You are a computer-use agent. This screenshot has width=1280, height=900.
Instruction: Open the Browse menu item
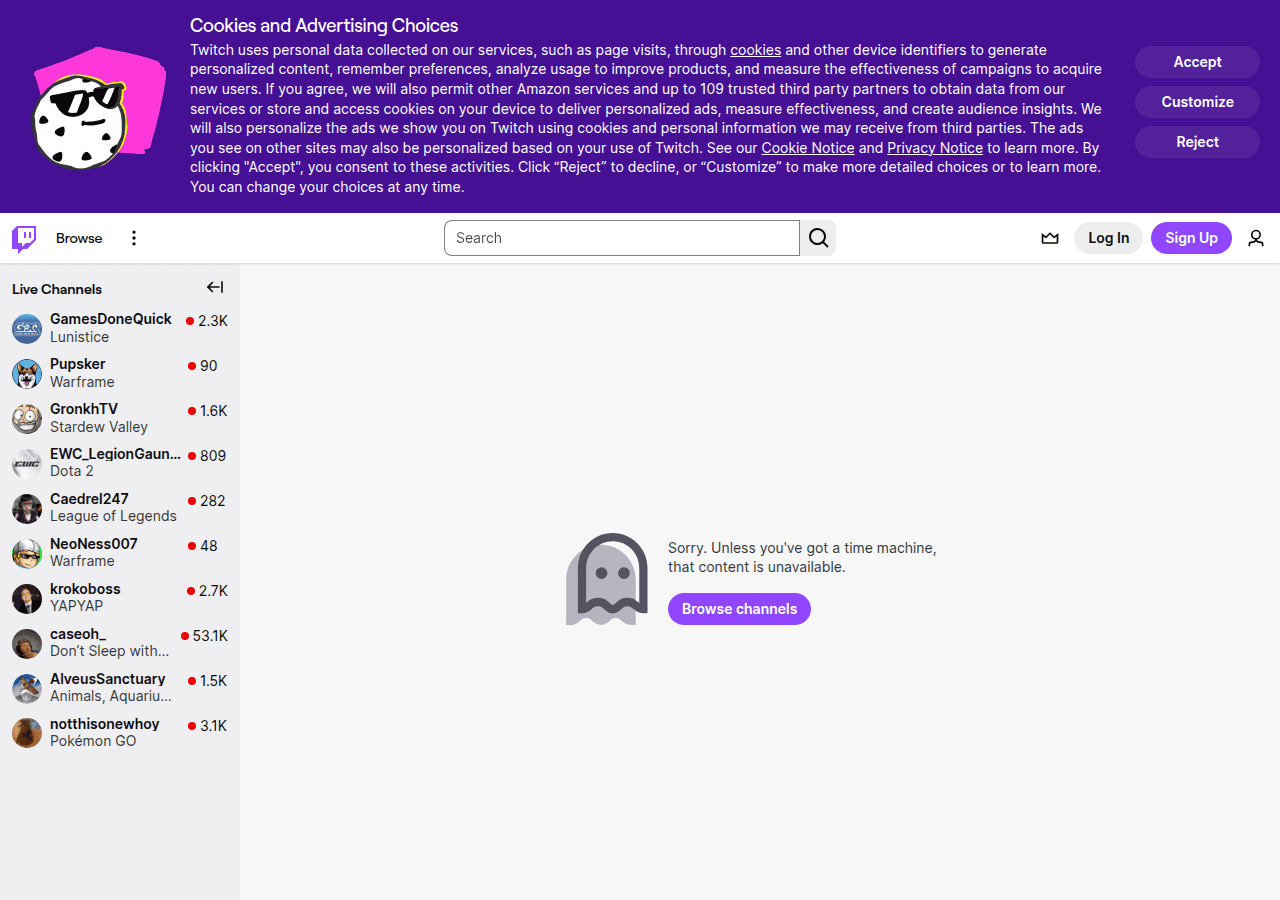tap(79, 238)
